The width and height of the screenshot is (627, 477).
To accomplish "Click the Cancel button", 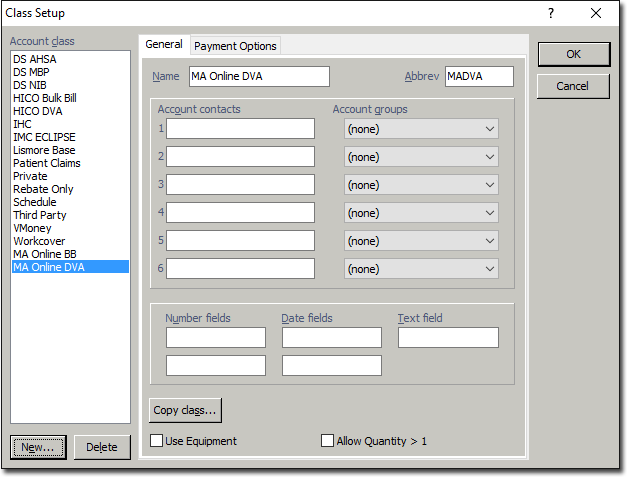I will pyautogui.click(x=573, y=87).
